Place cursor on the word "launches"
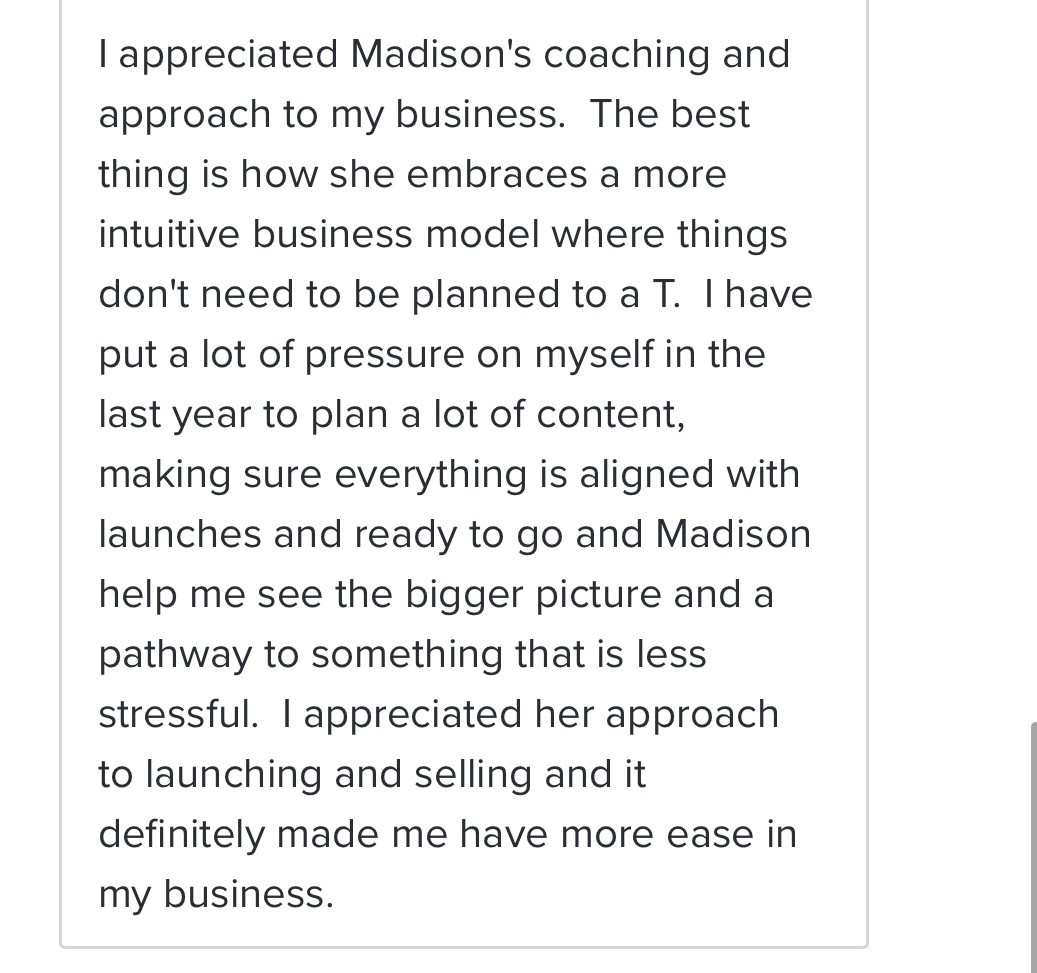Image resolution: width=1037 pixels, height=973 pixels. tap(180, 534)
